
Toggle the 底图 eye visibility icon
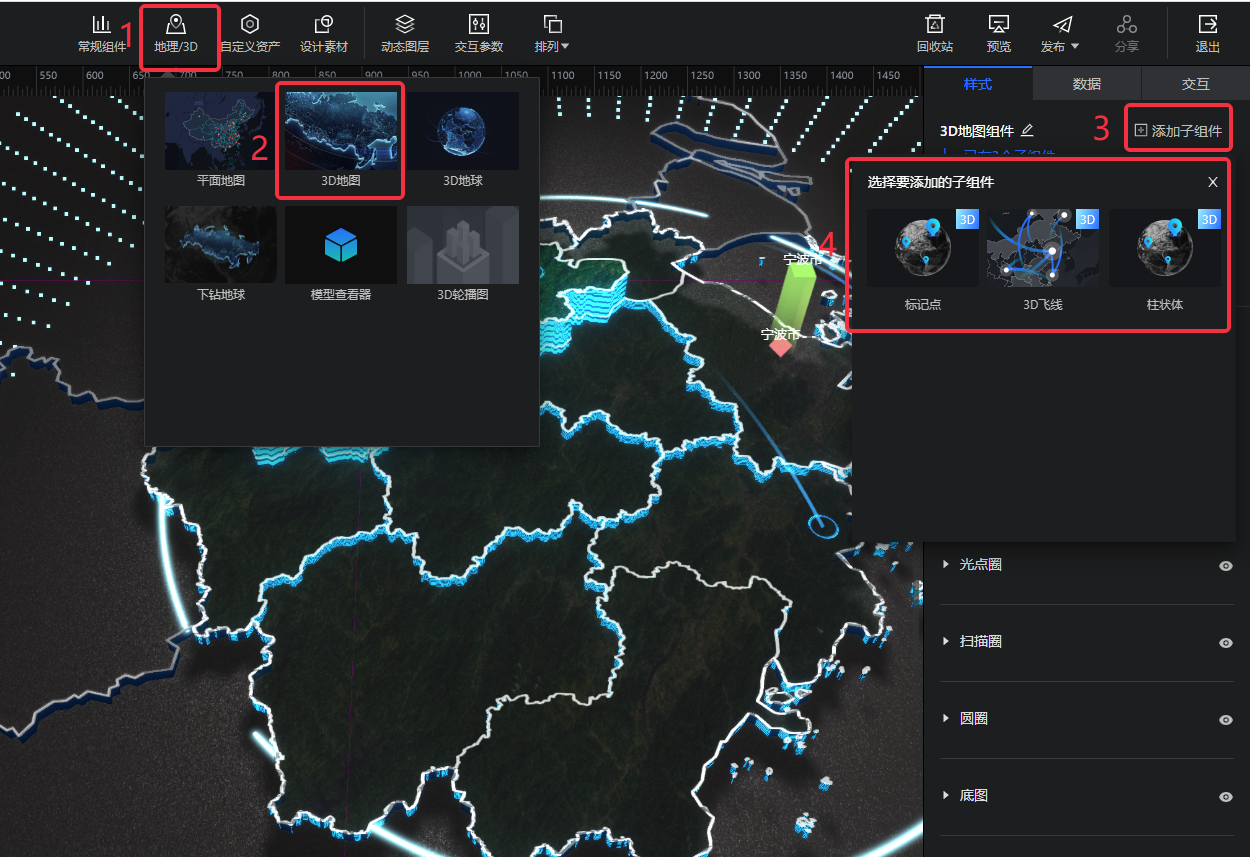tap(1226, 796)
